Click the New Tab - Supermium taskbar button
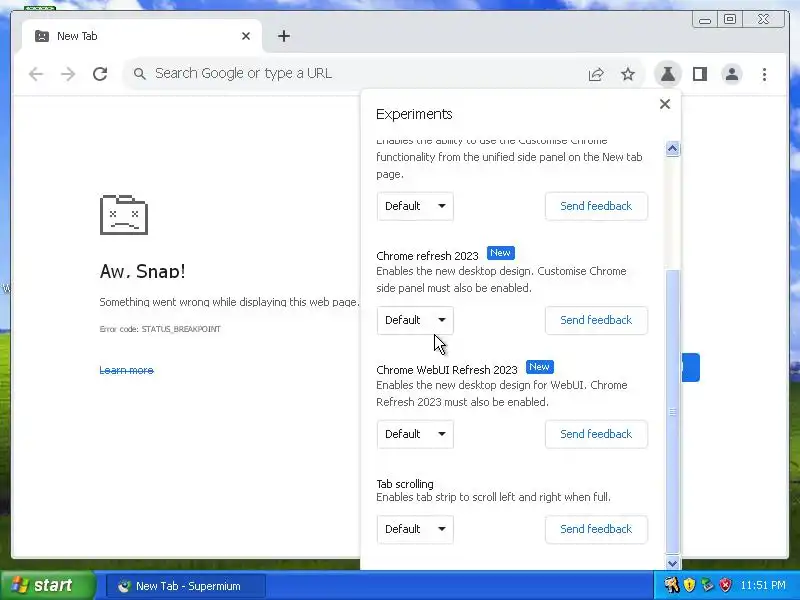The image size is (800, 600). pyautogui.click(x=186, y=586)
